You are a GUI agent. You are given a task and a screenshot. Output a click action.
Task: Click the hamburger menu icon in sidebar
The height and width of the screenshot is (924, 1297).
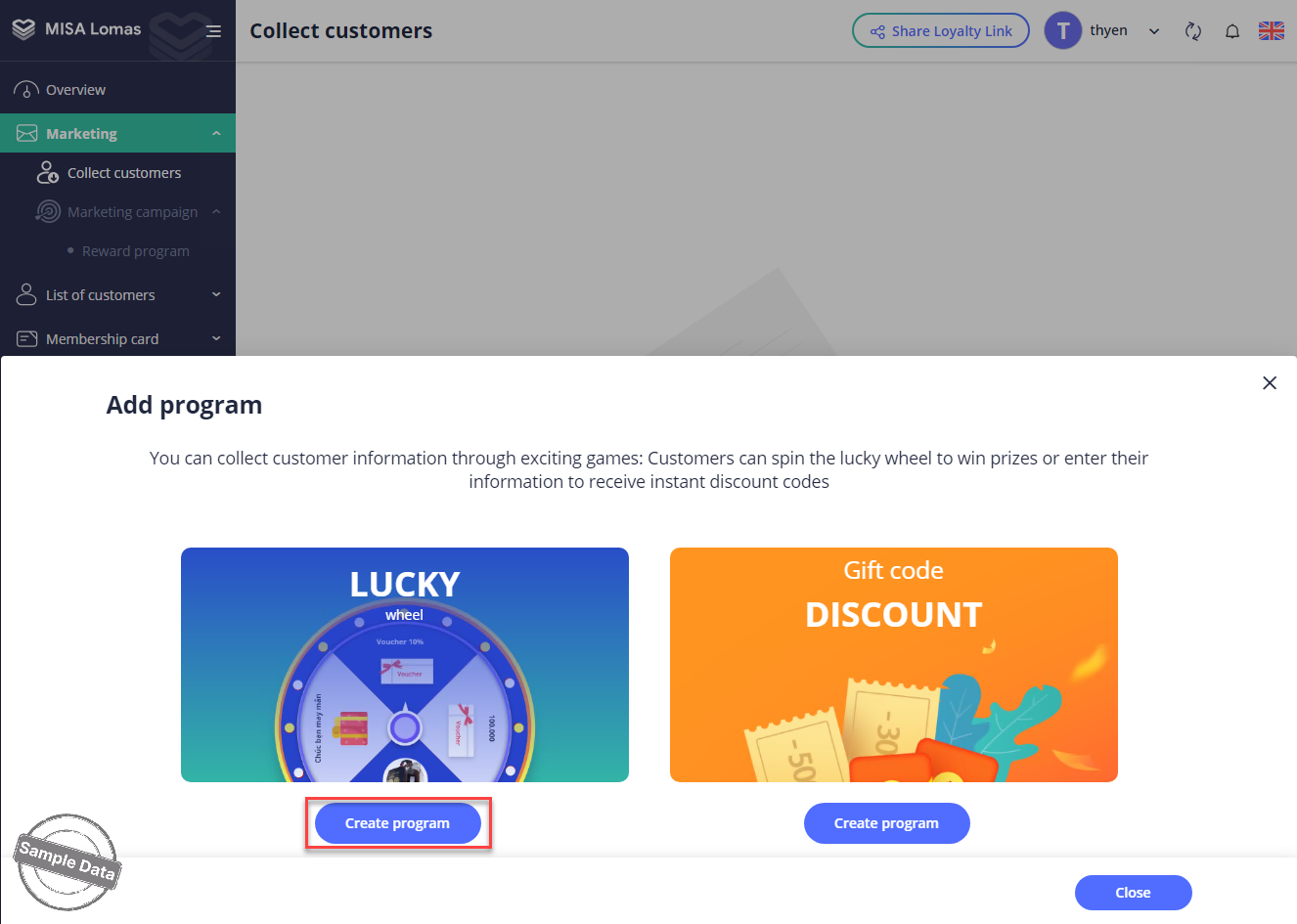tap(213, 31)
